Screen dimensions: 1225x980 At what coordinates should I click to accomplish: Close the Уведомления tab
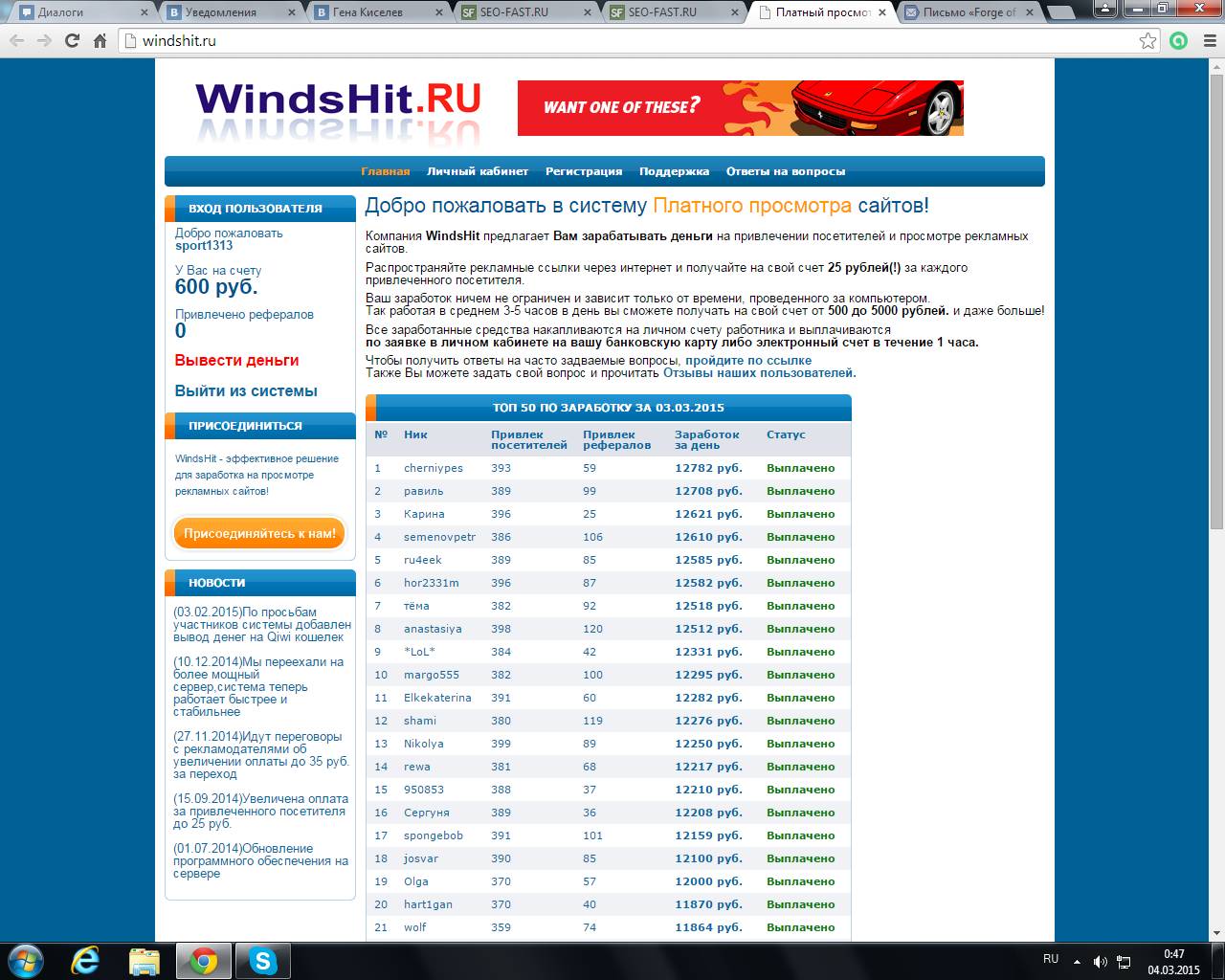(x=291, y=12)
